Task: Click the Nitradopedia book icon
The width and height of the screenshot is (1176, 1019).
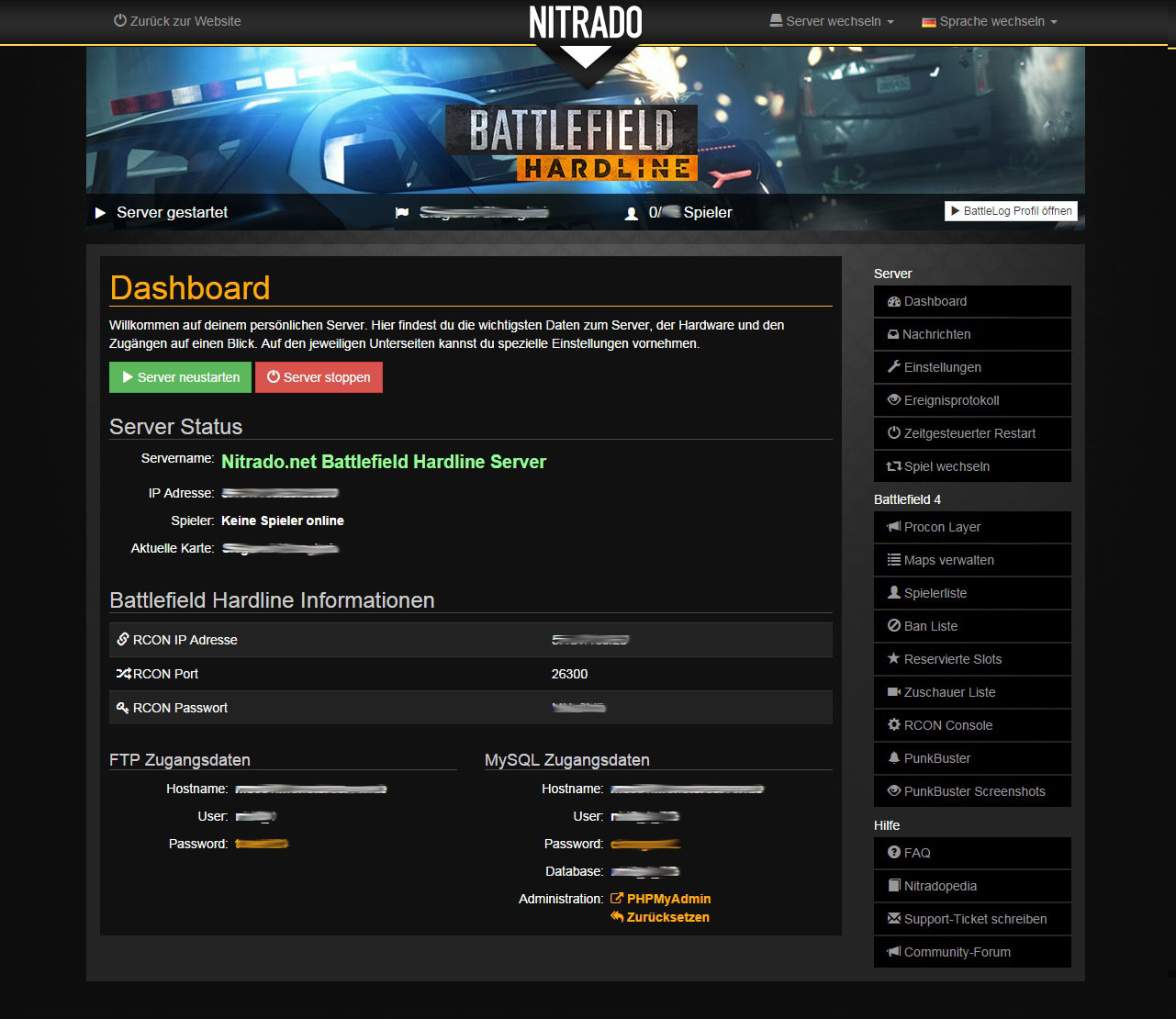Action: pos(894,886)
